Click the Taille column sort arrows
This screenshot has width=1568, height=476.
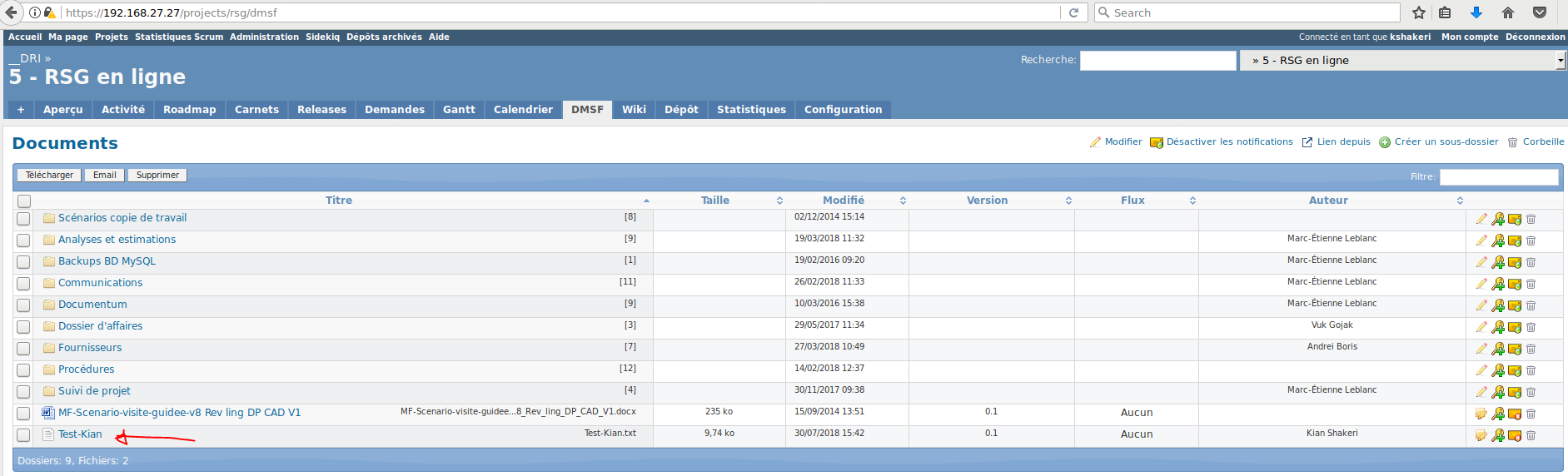(779, 201)
